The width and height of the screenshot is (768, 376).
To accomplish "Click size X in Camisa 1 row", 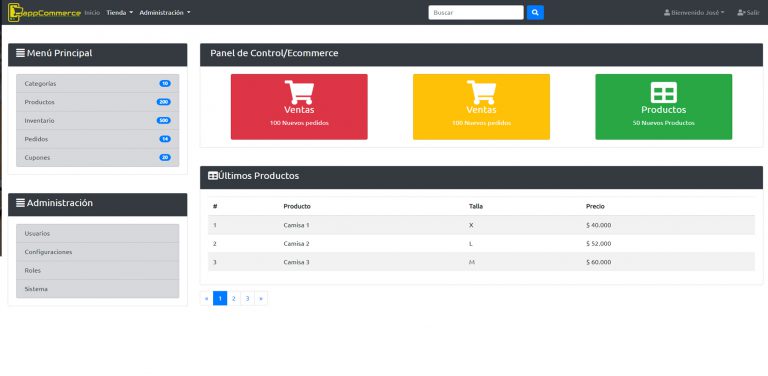I will pos(471,225).
